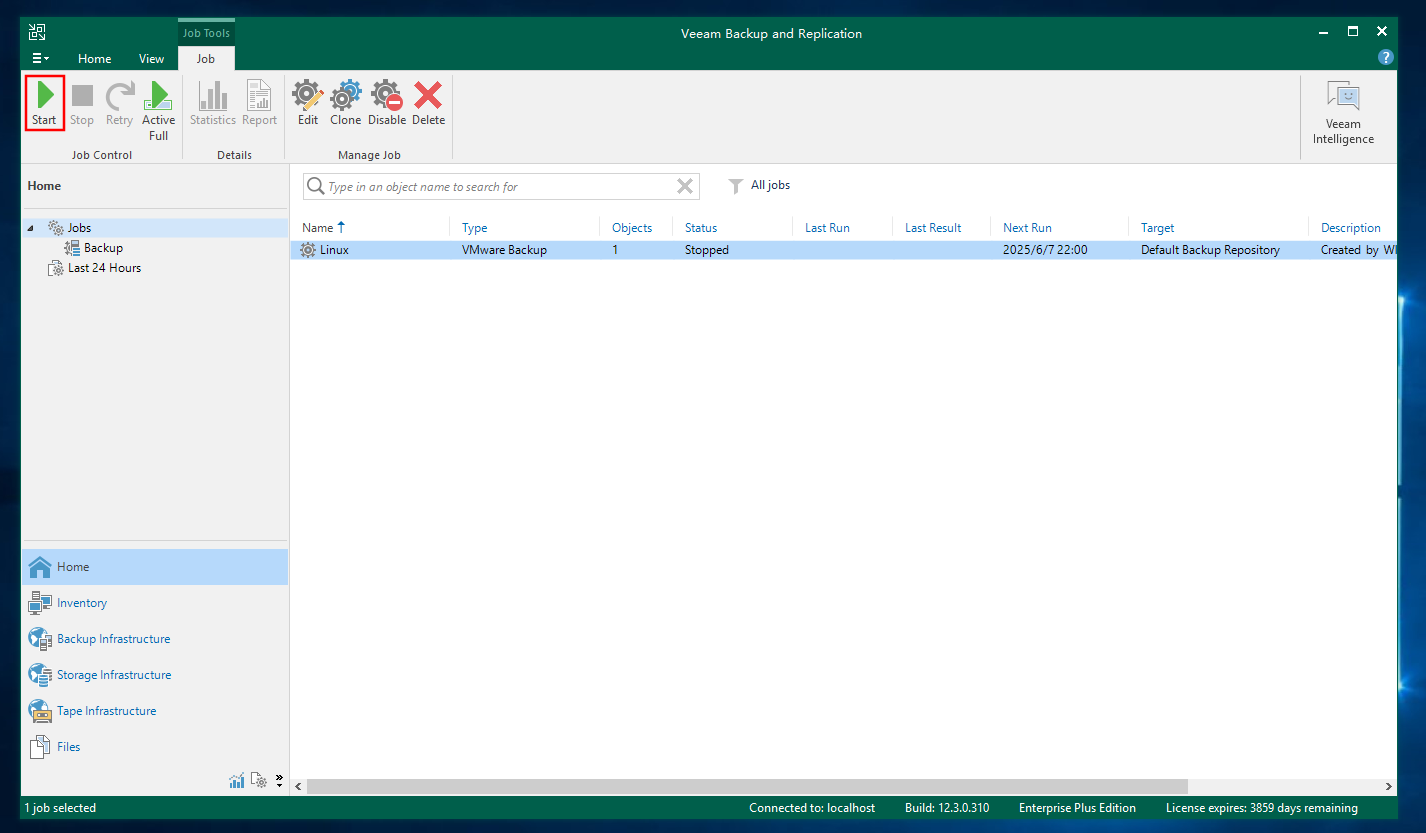Screen dimensions: 1426x833
Task: Open Backup Infrastructure view
Action: point(154,639)
